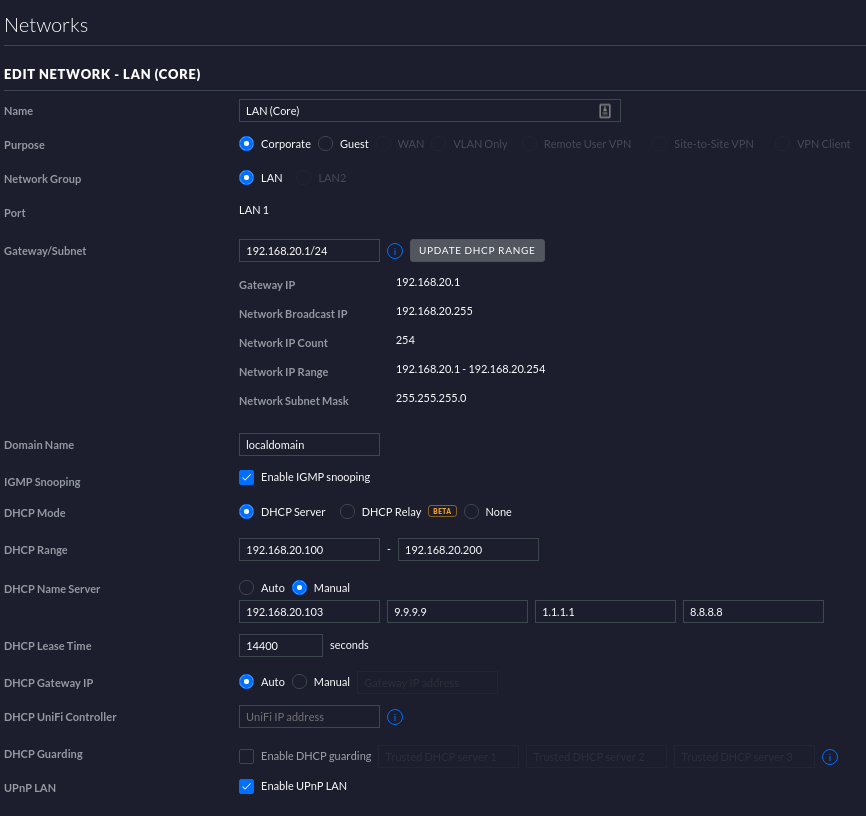866x816 pixels.
Task: Select the Corporate purpose radio button
Action: pos(247,144)
